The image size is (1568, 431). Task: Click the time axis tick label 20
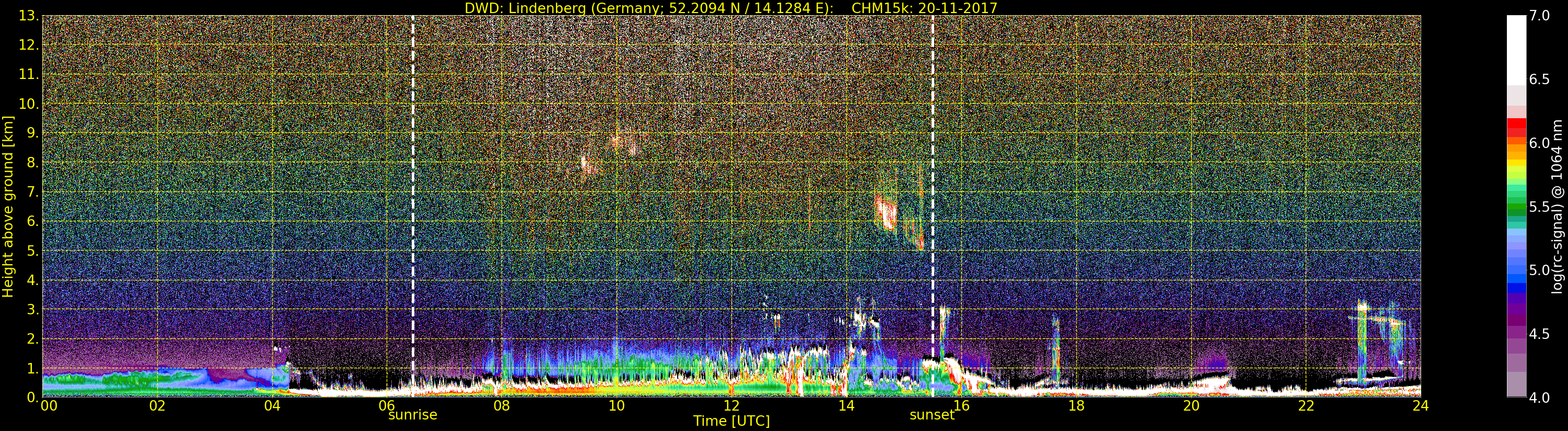pyautogui.click(x=1191, y=405)
